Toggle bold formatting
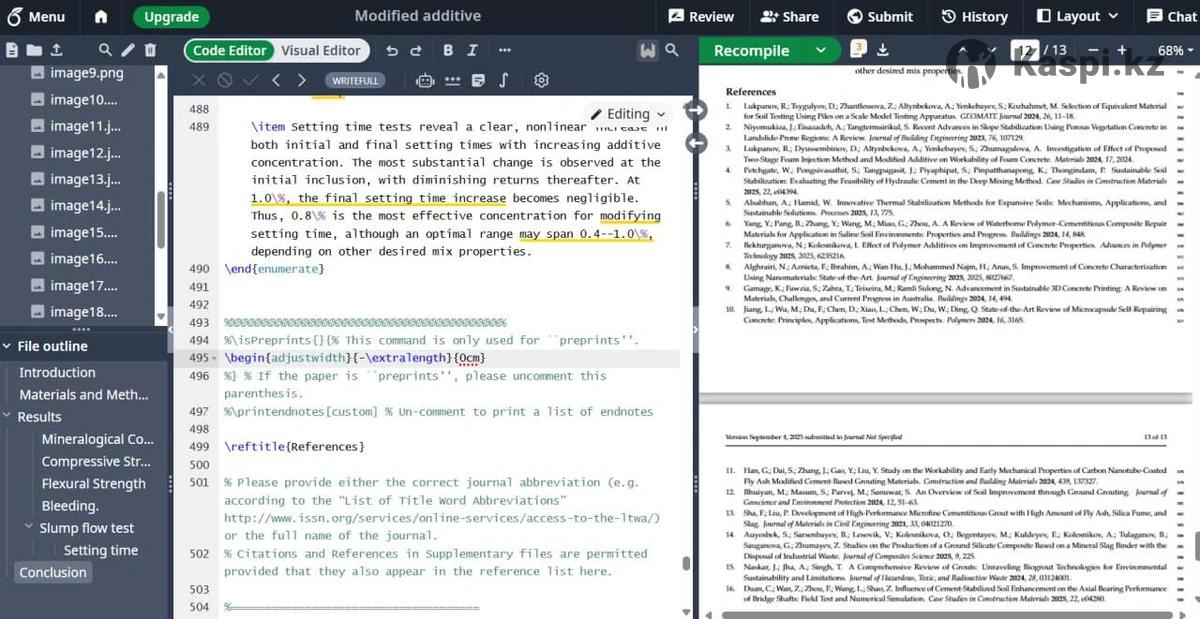Image resolution: width=1200 pixels, height=619 pixels. pyautogui.click(x=447, y=50)
